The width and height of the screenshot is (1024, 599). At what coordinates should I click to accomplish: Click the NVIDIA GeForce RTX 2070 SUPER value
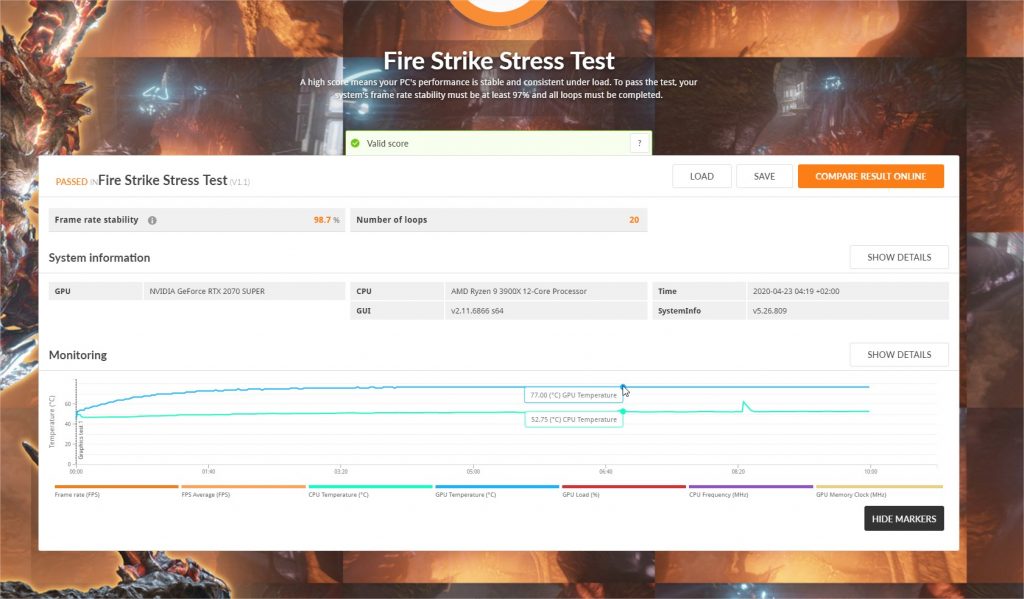point(207,291)
